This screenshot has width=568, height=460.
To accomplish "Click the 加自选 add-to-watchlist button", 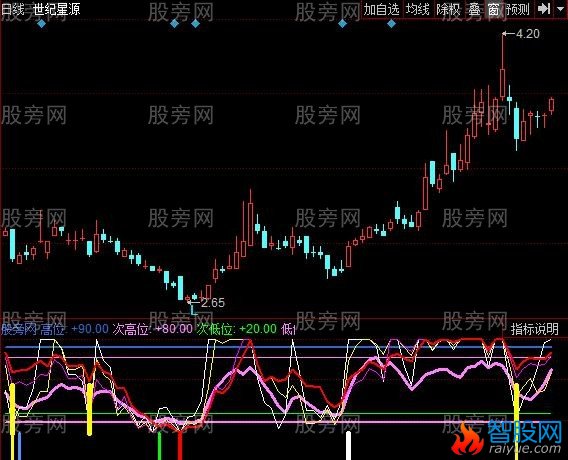I will click(381, 9).
